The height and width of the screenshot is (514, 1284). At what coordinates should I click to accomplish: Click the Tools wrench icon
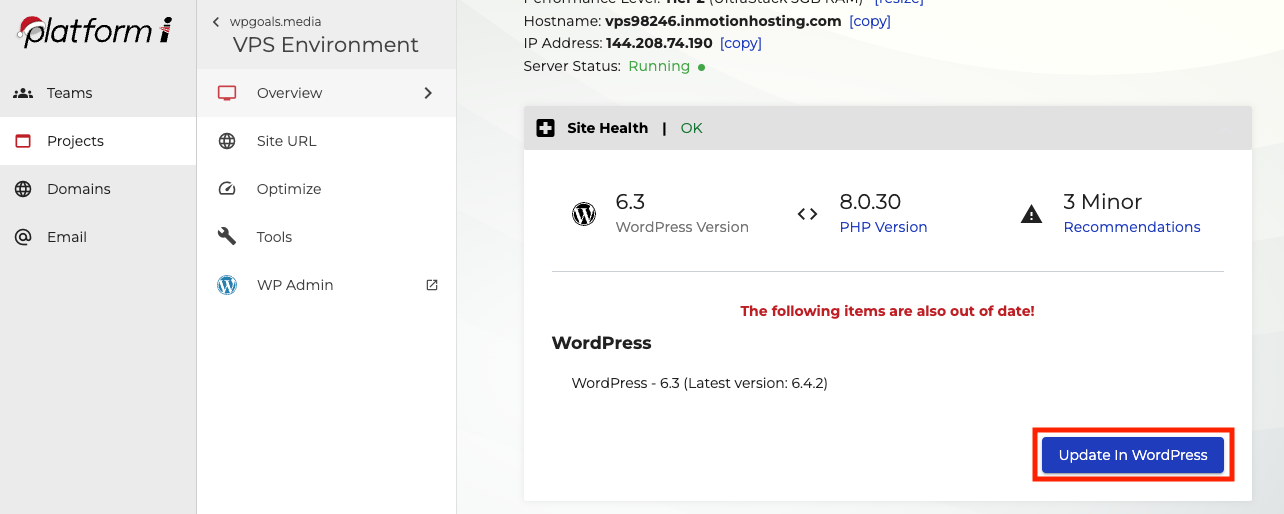click(x=227, y=237)
